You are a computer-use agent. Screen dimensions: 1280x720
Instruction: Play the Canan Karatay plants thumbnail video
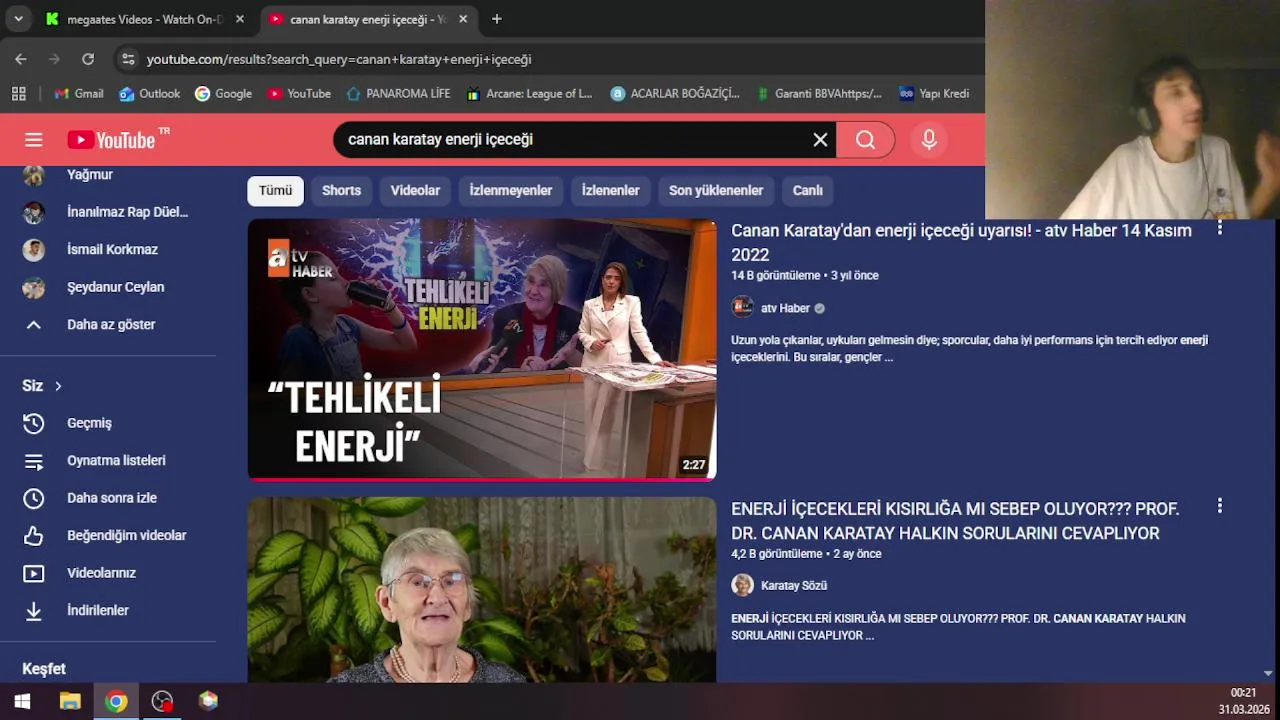click(x=482, y=590)
